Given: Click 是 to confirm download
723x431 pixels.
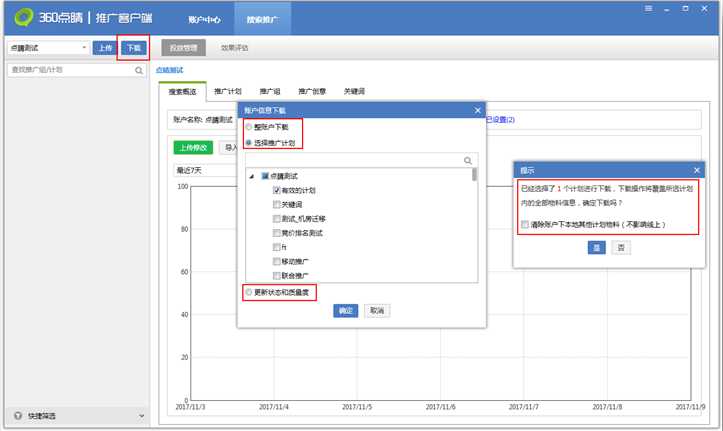Looking at the screenshot, I should click(596, 247).
